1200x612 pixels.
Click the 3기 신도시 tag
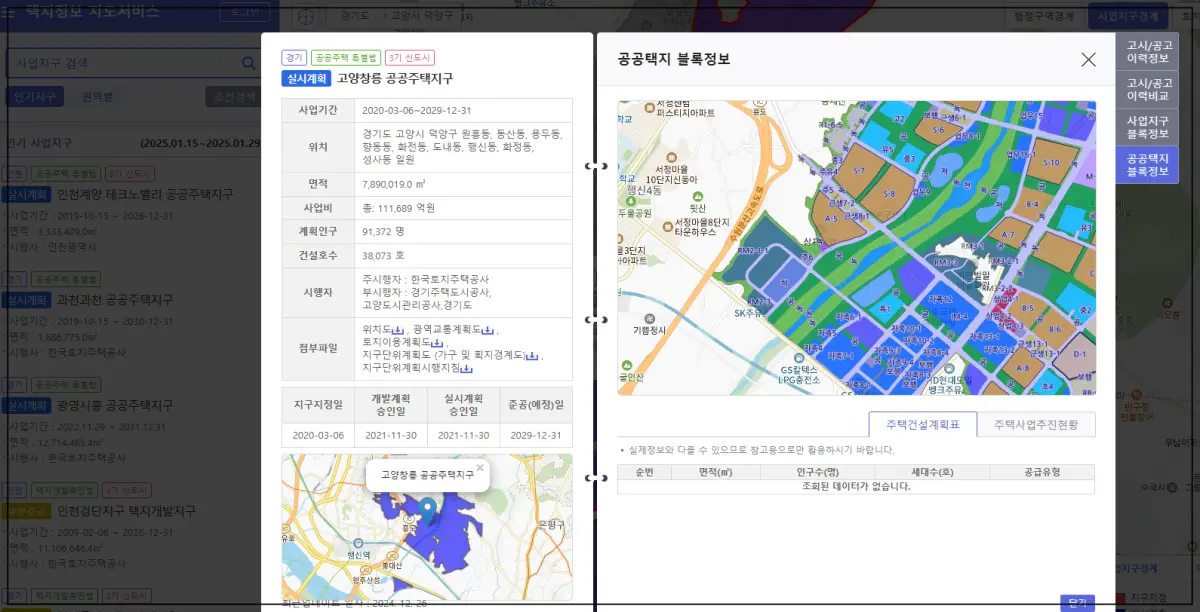[410, 58]
